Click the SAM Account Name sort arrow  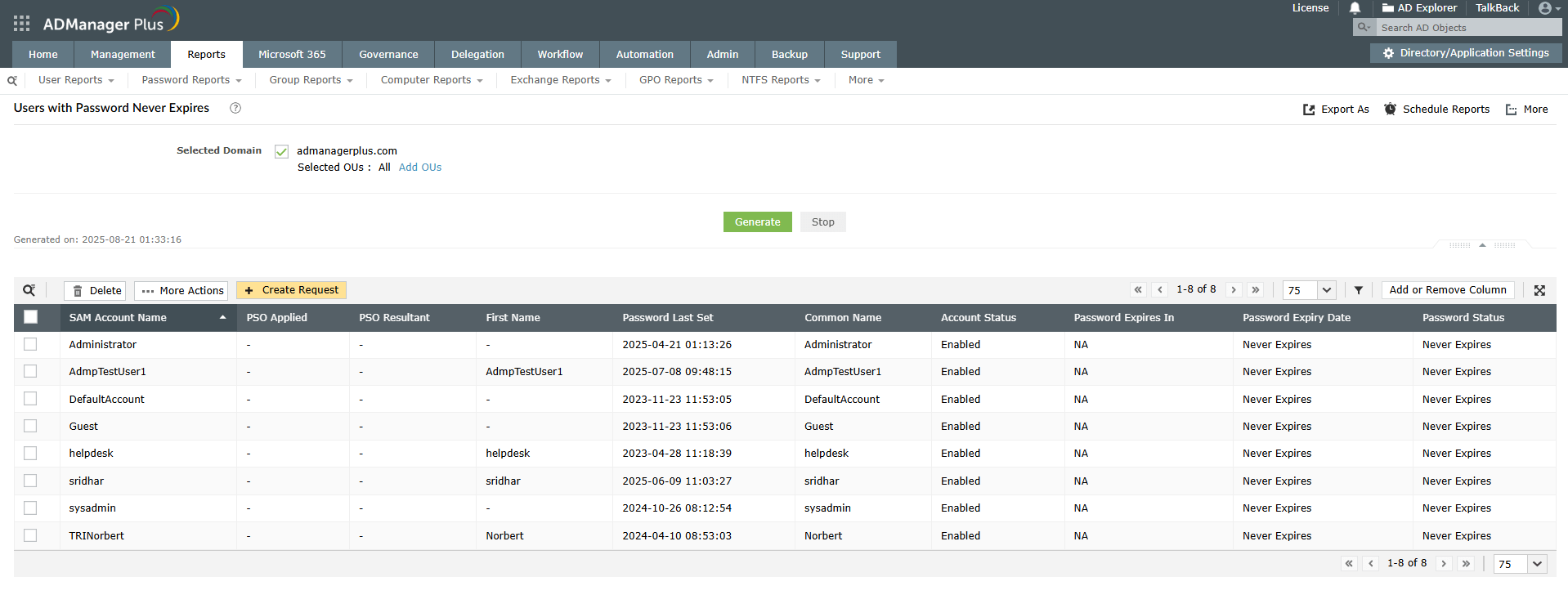[x=222, y=318]
